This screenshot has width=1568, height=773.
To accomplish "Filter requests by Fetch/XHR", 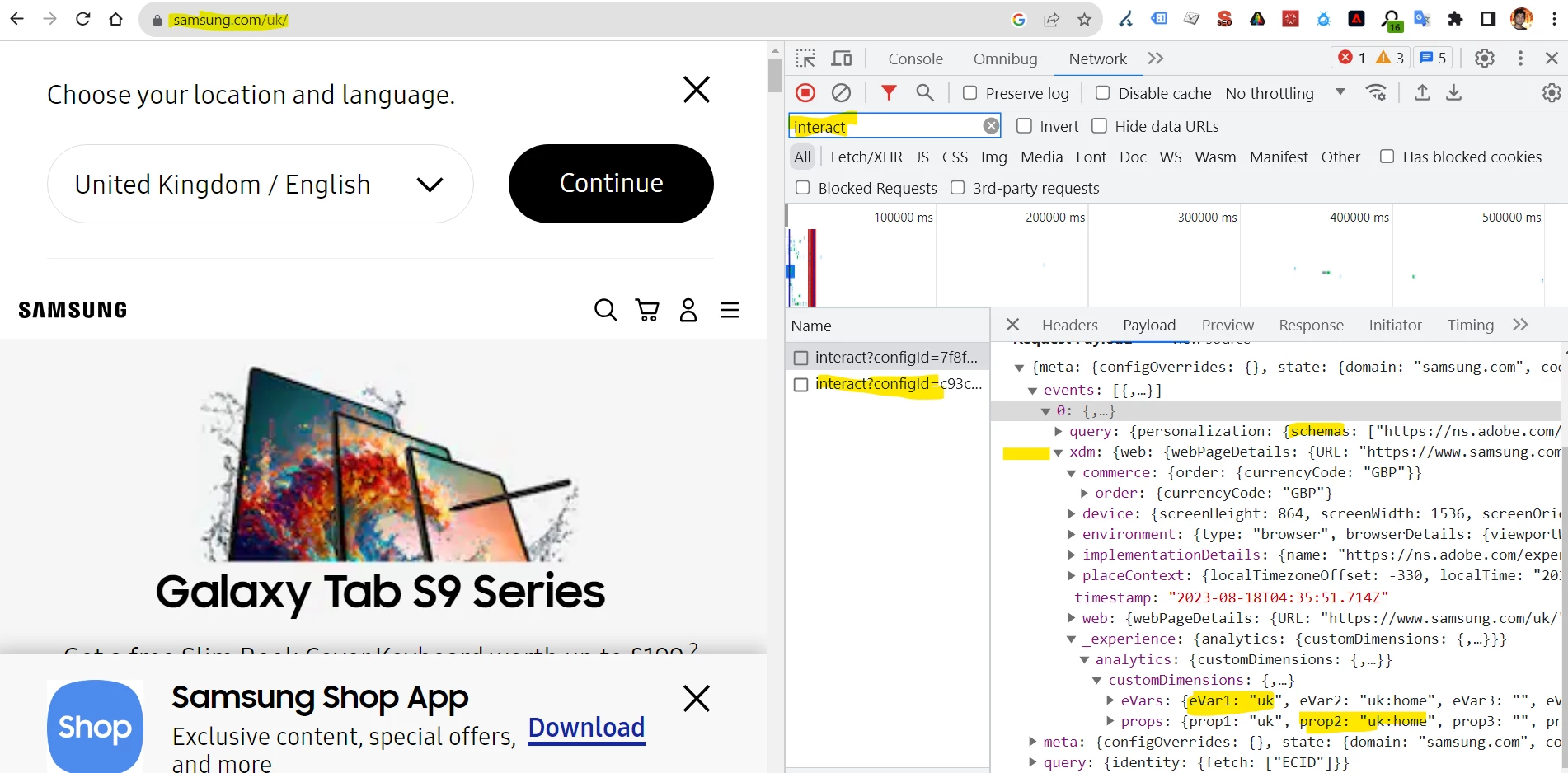I will click(x=866, y=157).
